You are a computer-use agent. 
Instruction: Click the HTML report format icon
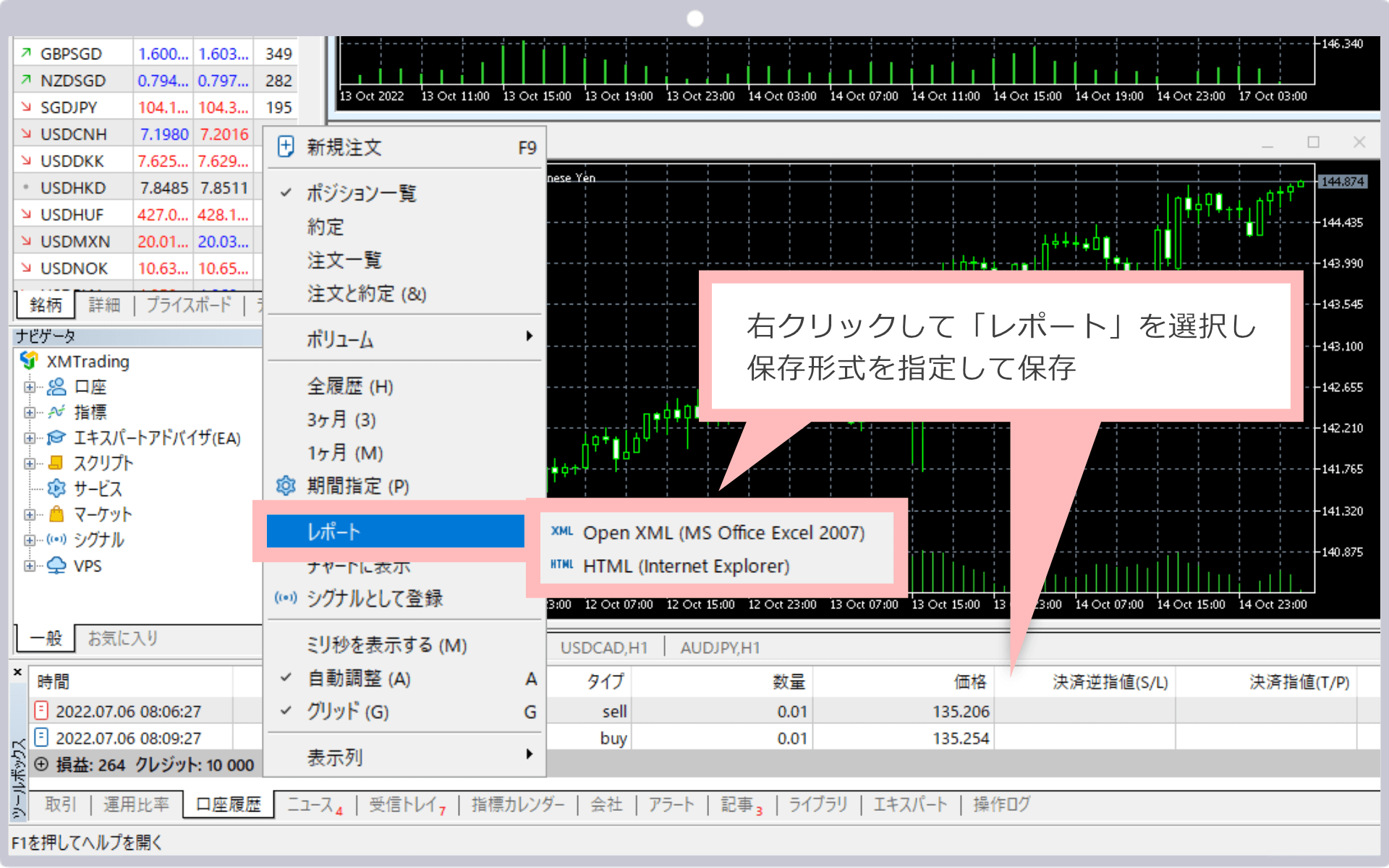click(561, 565)
